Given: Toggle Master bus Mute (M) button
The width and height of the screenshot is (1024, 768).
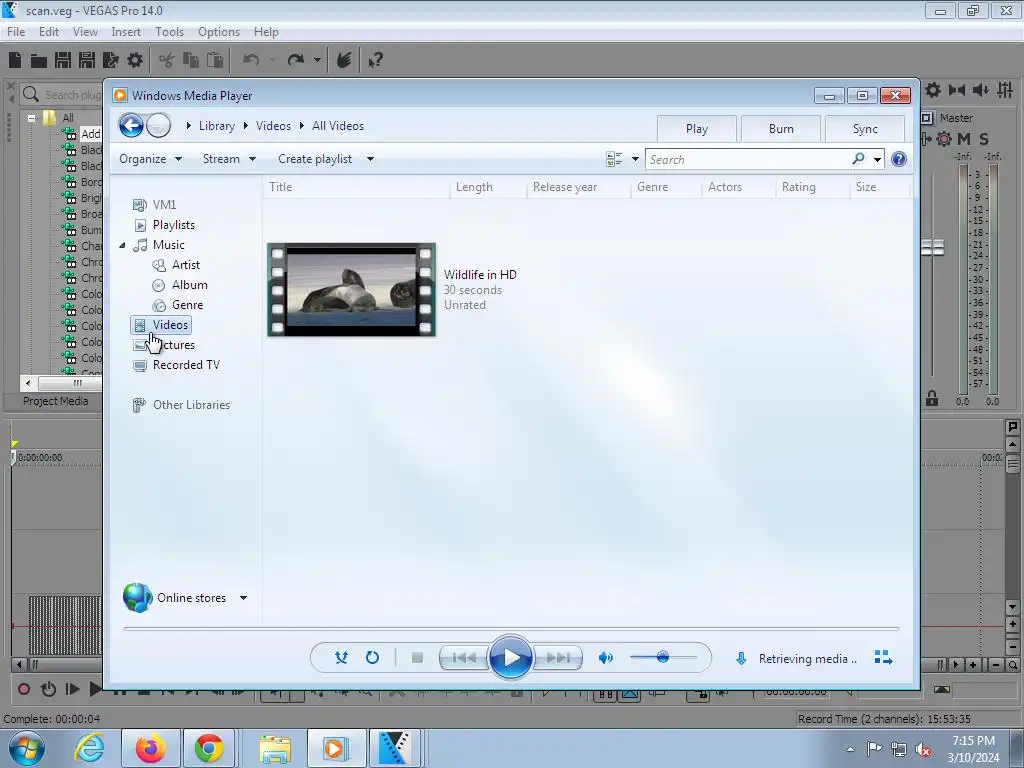Looking at the screenshot, I should coord(963,138).
